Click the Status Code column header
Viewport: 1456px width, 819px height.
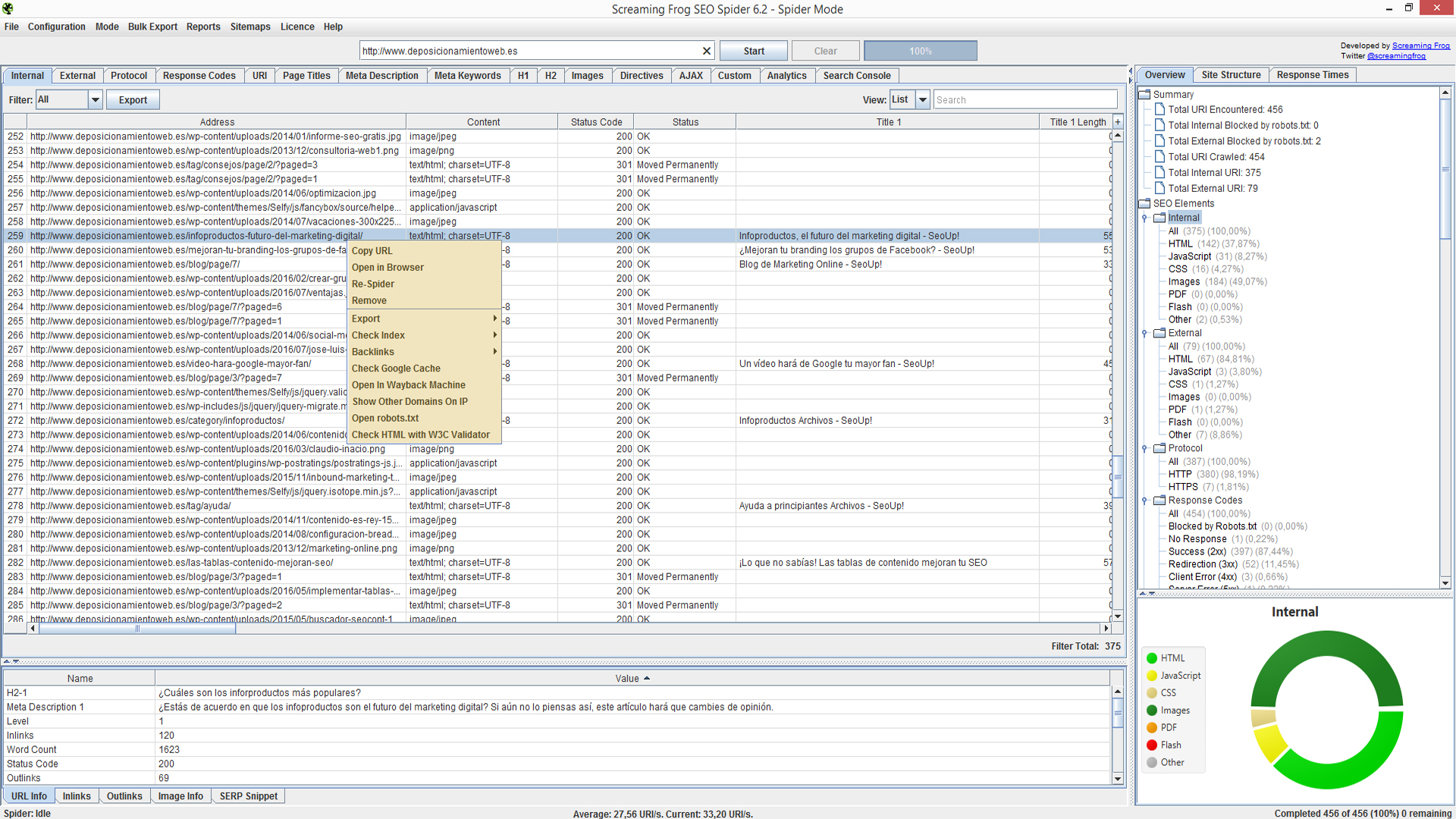(596, 122)
